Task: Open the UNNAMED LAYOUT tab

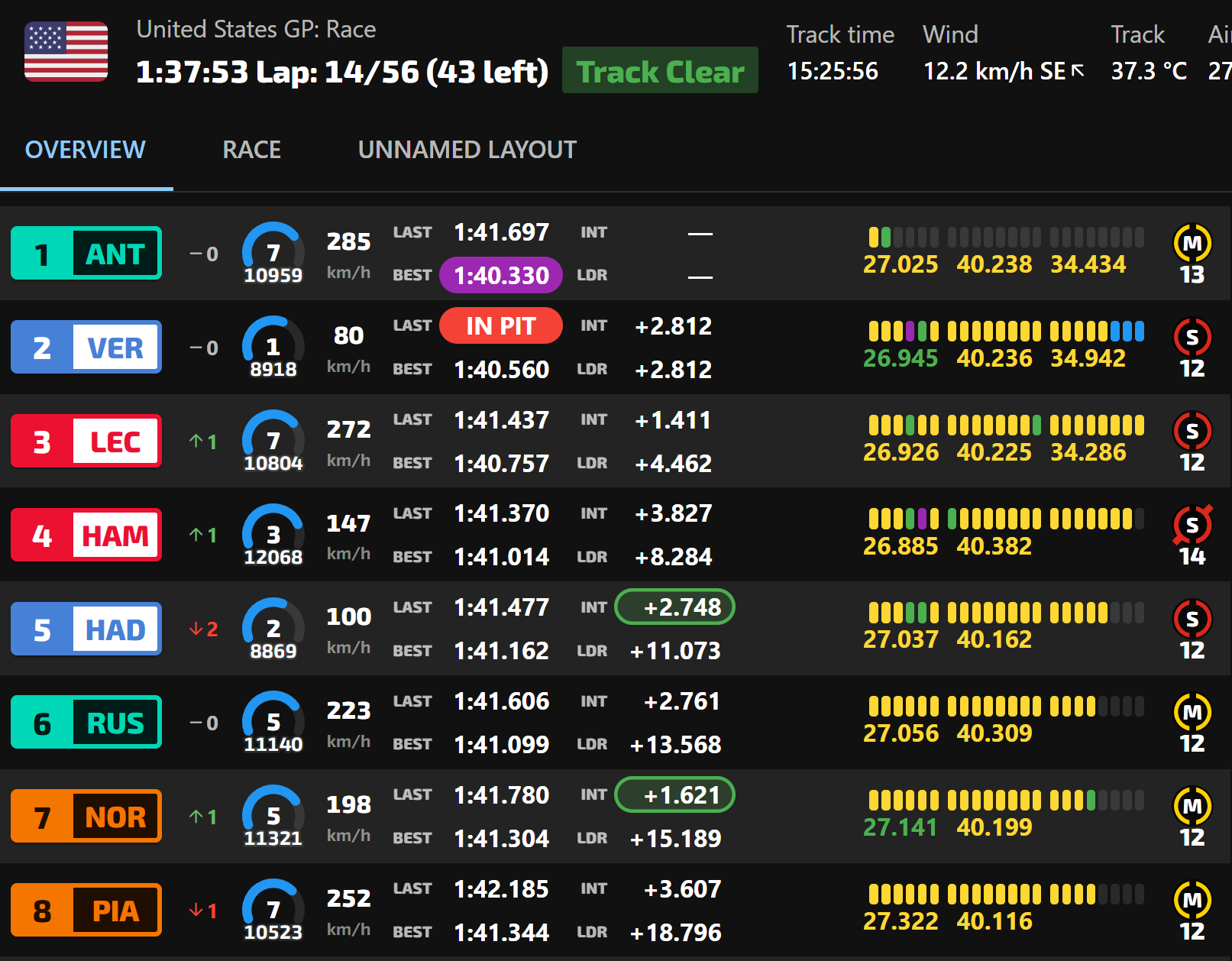Action: coord(467,150)
